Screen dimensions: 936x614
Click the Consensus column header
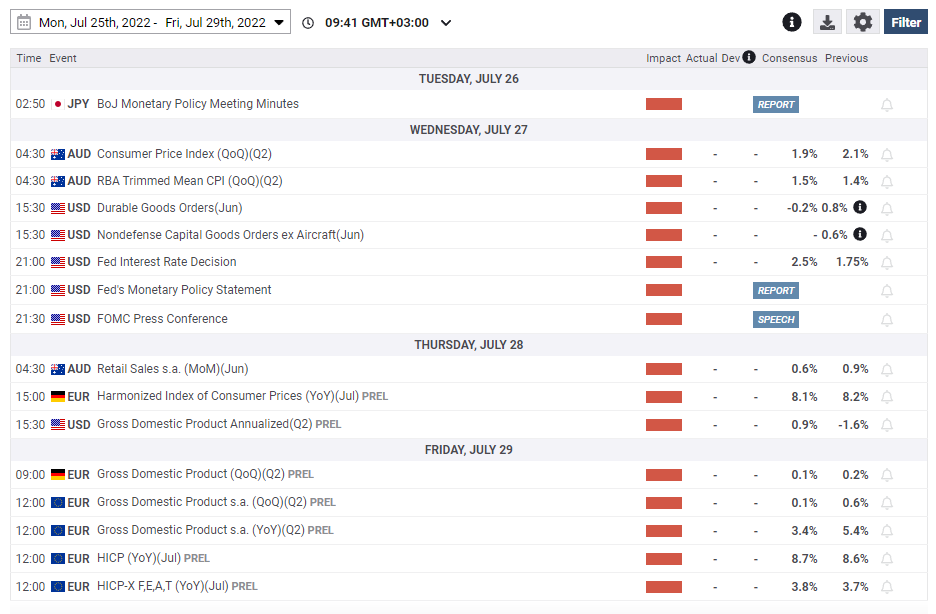(789, 58)
